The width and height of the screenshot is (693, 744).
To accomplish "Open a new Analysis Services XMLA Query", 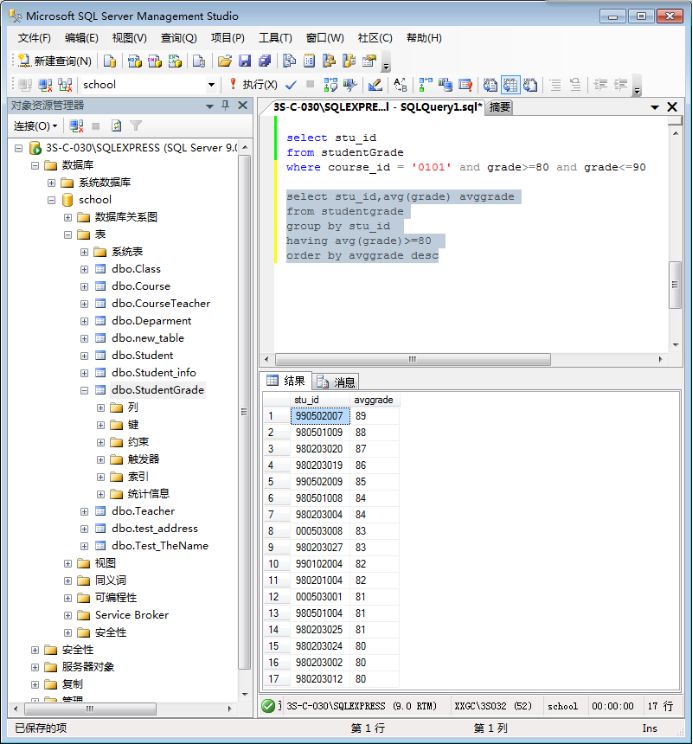I will click(175, 61).
